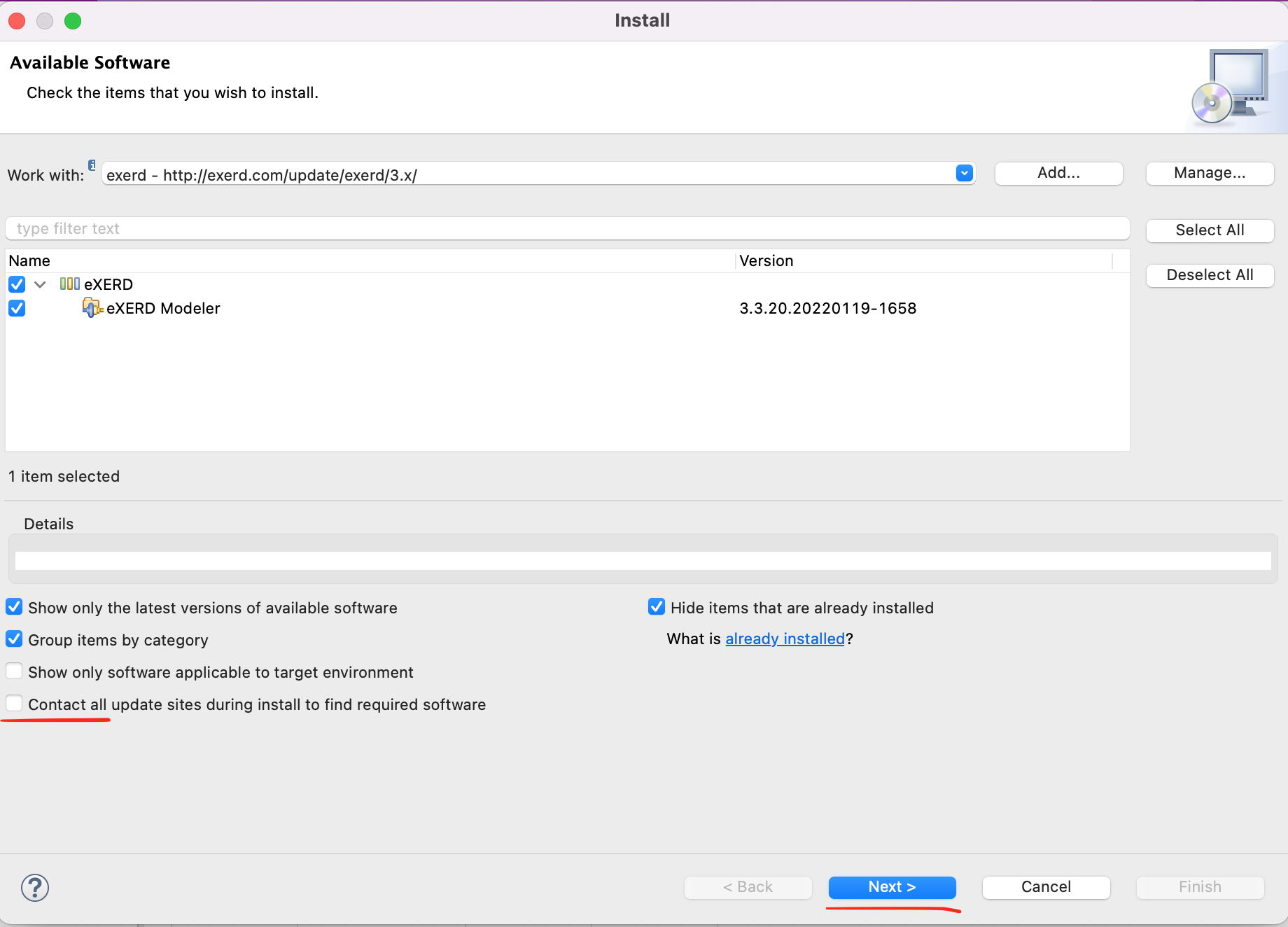Click the Add... button
This screenshot has width=1288, height=927.
pos(1058,173)
